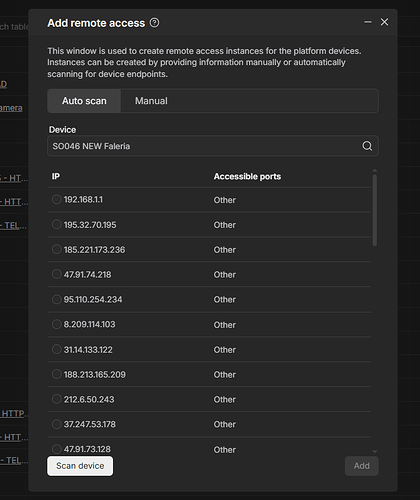
Task: Click the Add button
Action: tap(362, 466)
